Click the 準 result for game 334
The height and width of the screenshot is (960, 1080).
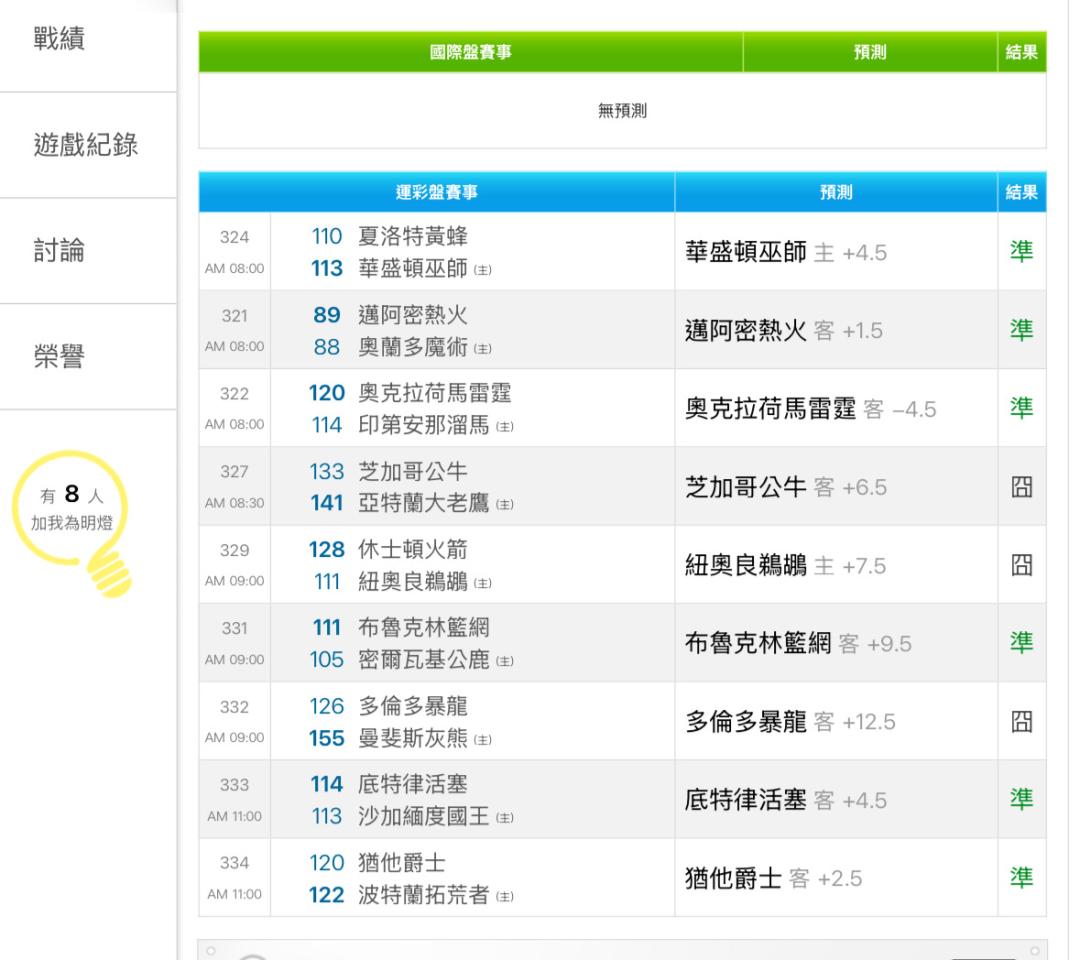click(1021, 877)
